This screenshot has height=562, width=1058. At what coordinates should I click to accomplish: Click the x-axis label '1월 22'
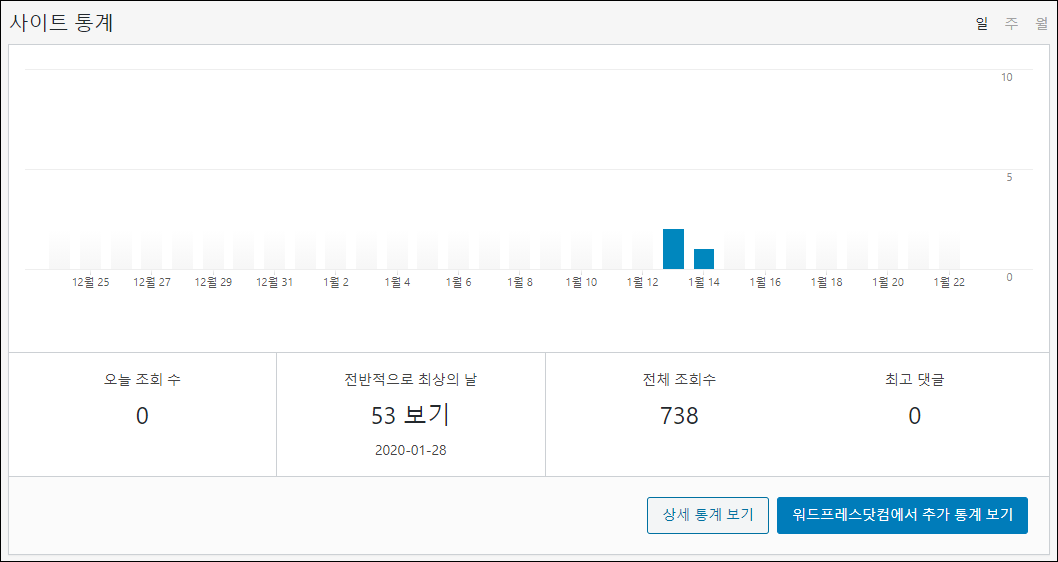(x=949, y=283)
